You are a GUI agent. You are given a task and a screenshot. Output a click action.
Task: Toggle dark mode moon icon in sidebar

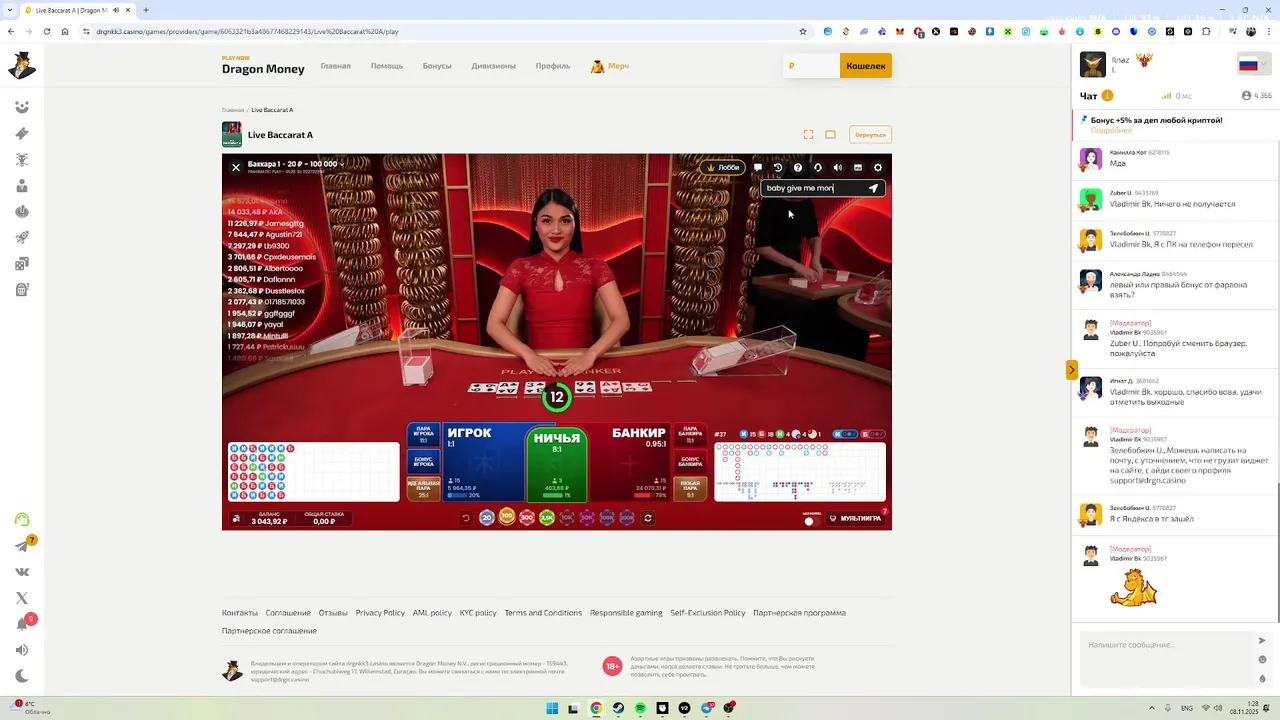[x=22, y=676]
